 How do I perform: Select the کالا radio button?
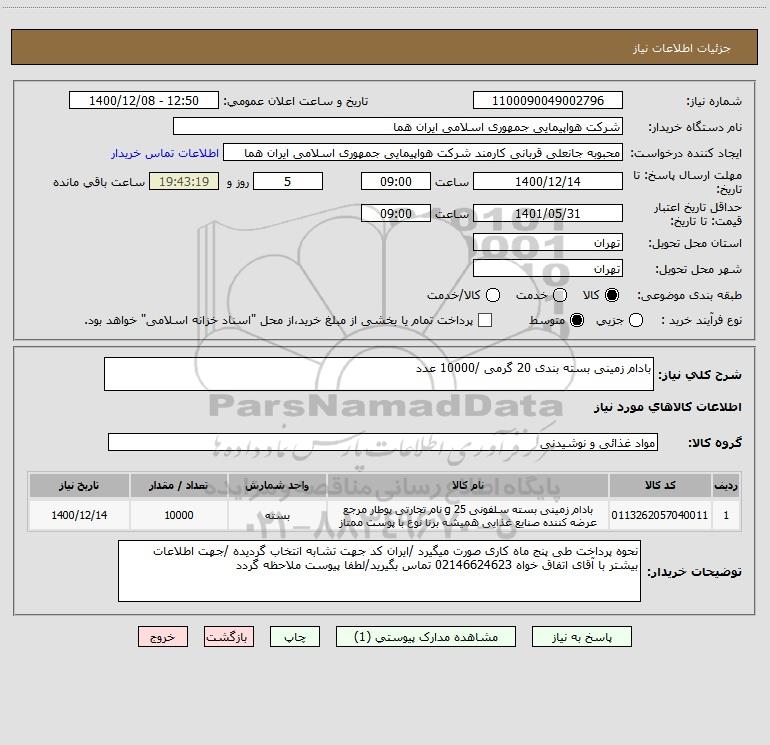pyautogui.click(x=612, y=295)
